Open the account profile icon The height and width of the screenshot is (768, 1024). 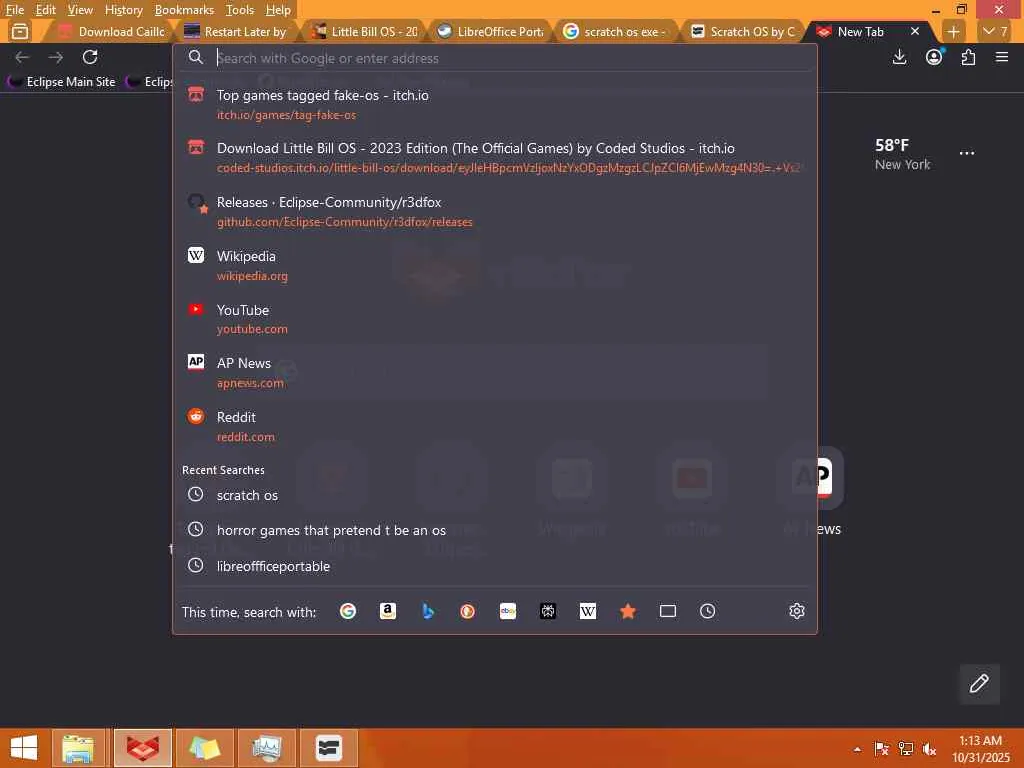[934, 57]
